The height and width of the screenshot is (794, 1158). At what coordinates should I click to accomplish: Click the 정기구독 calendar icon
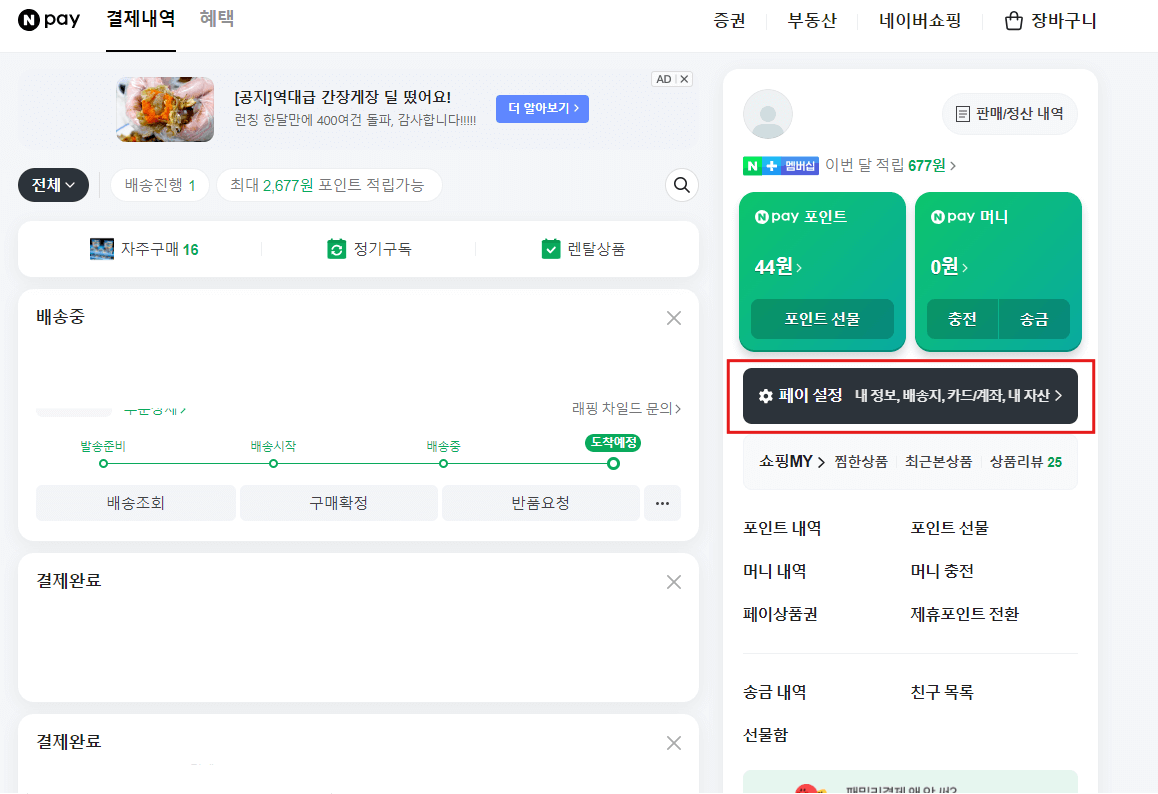[x=336, y=249]
